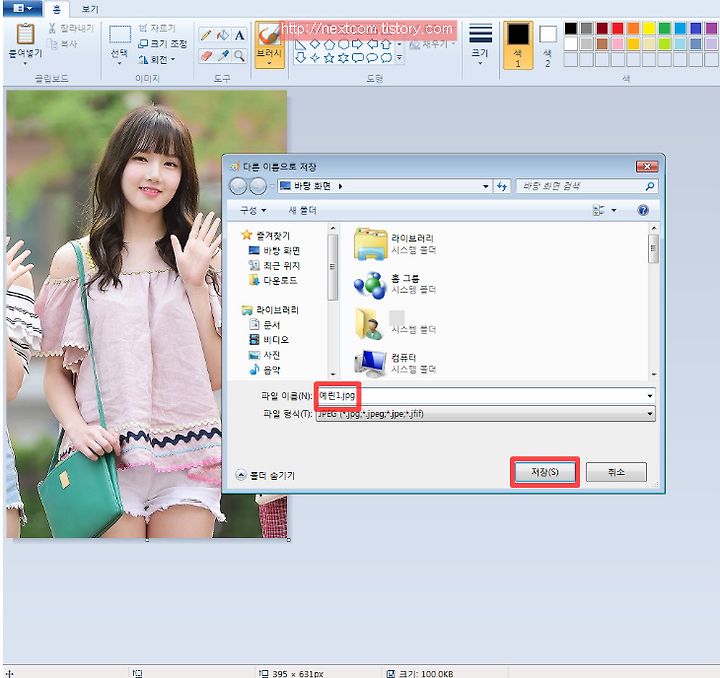This screenshot has height=678, width=720.
Task: Choose the right arrow shape
Action: [x=357, y=44]
